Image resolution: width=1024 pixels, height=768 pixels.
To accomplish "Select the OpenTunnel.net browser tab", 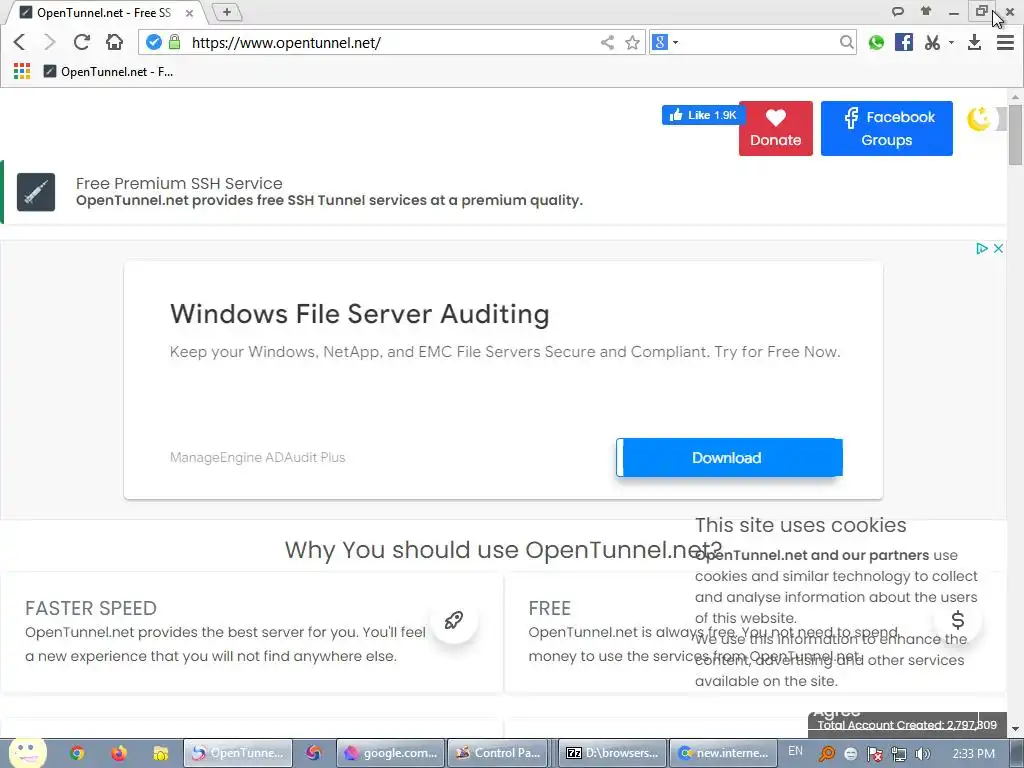I will point(104,12).
